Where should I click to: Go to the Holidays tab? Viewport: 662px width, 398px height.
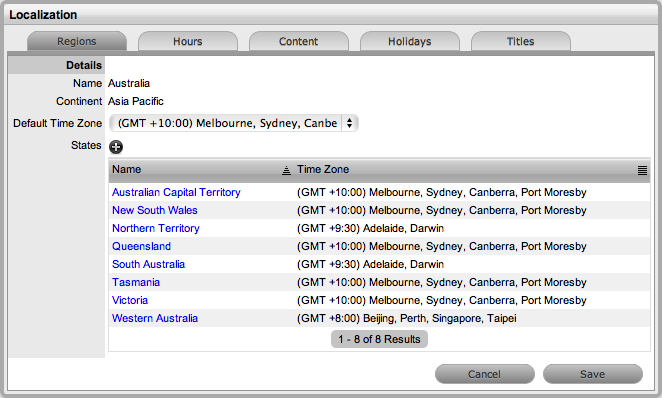(x=410, y=41)
